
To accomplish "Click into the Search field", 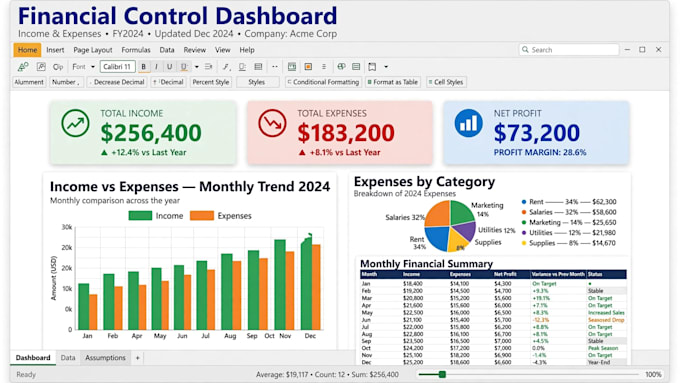I will 569,50.
